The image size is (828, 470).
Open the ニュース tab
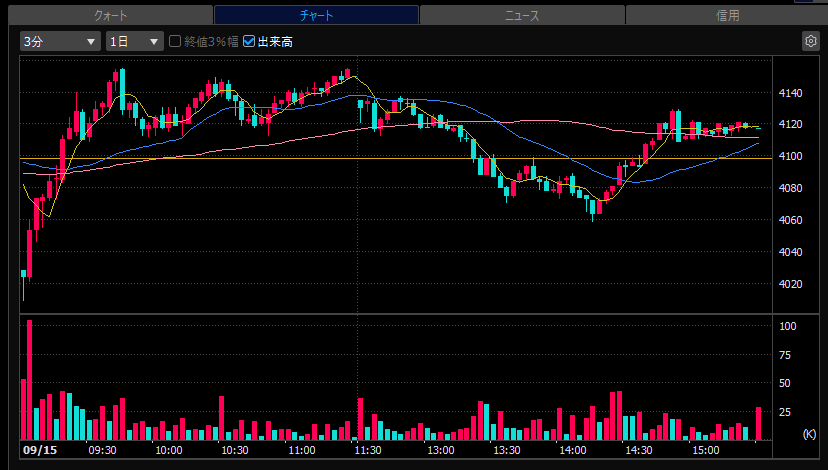[522, 15]
